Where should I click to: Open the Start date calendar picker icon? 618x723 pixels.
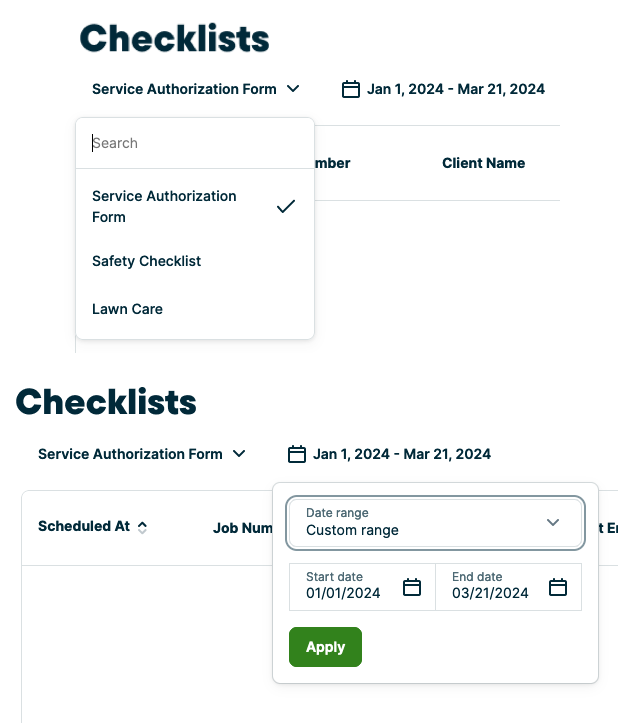pyautogui.click(x=411, y=587)
